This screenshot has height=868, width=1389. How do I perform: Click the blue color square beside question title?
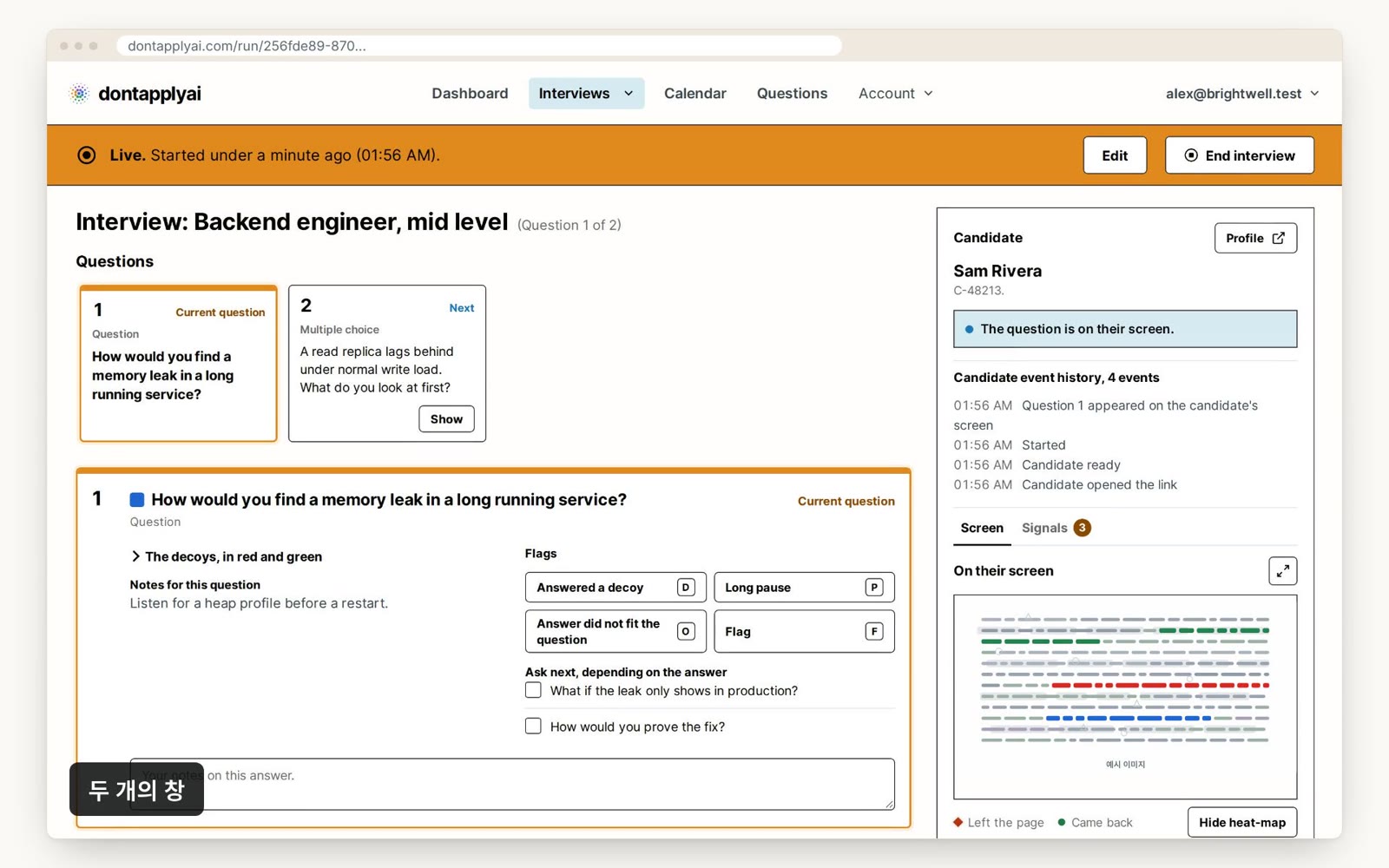click(x=137, y=499)
